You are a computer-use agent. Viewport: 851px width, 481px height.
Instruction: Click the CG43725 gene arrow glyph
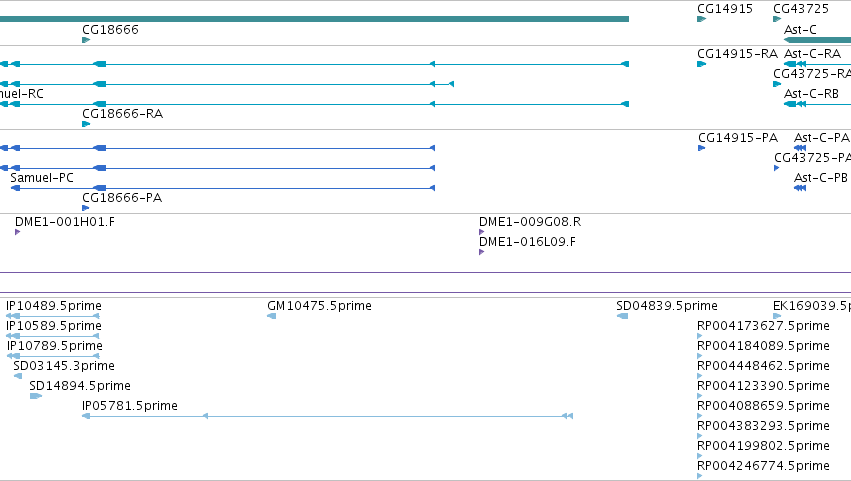tap(777, 19)
